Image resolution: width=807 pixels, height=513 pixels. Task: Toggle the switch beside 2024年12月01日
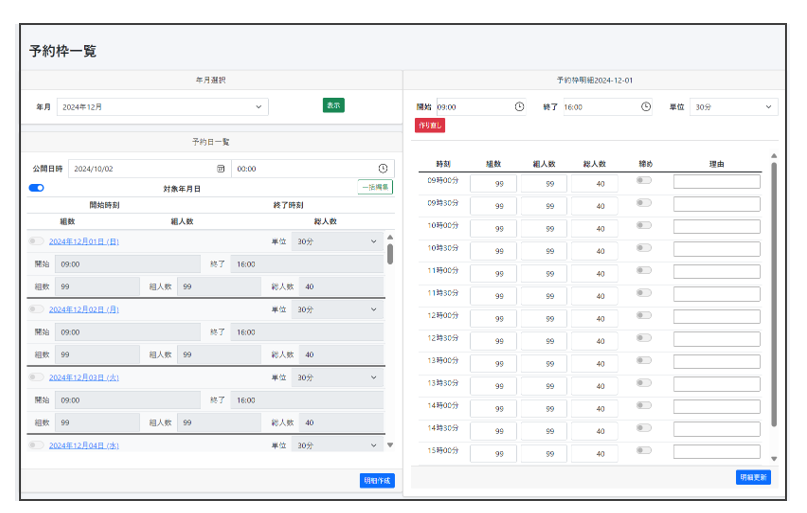[x=36, y=241]
